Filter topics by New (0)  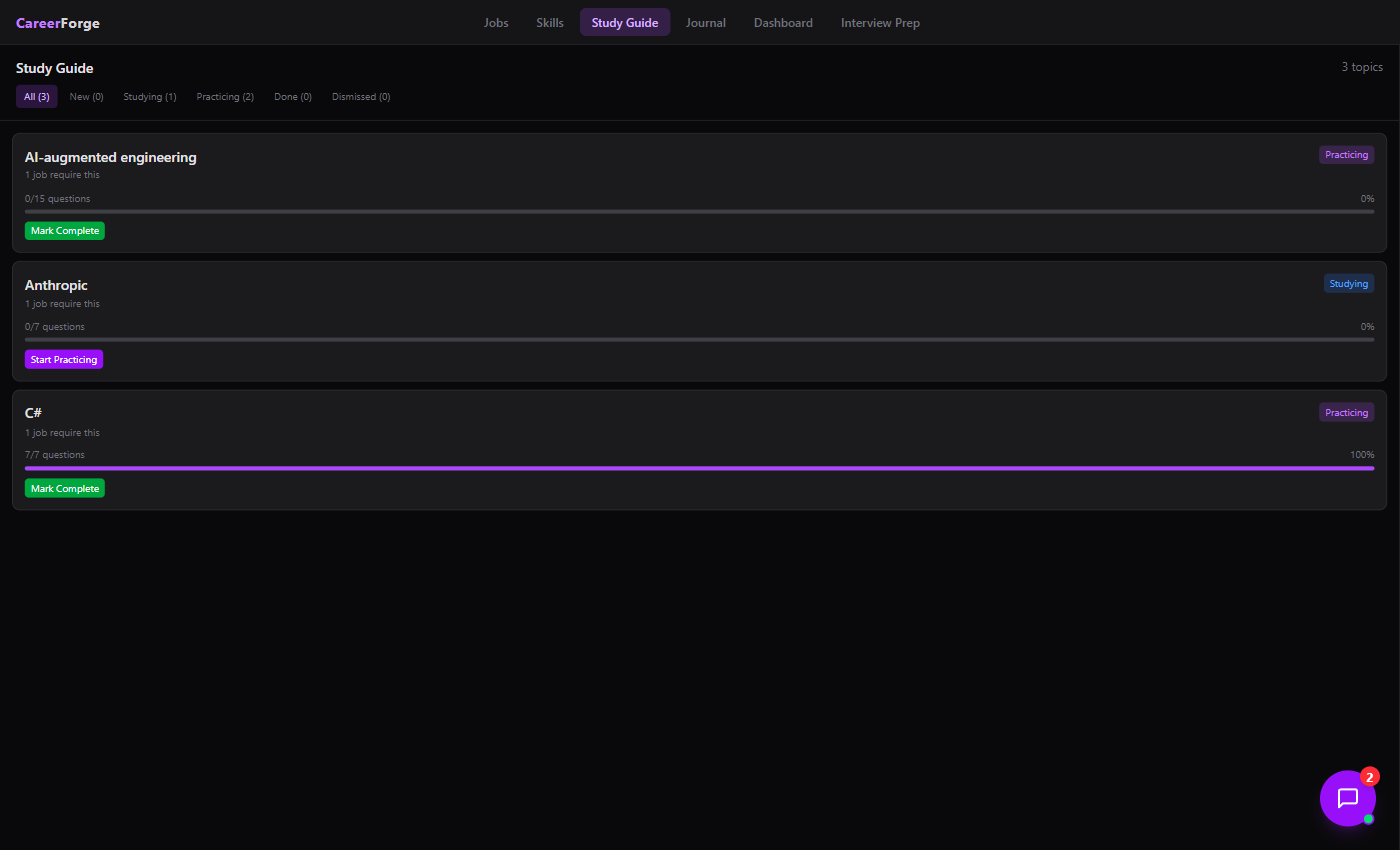click(86, 97)
